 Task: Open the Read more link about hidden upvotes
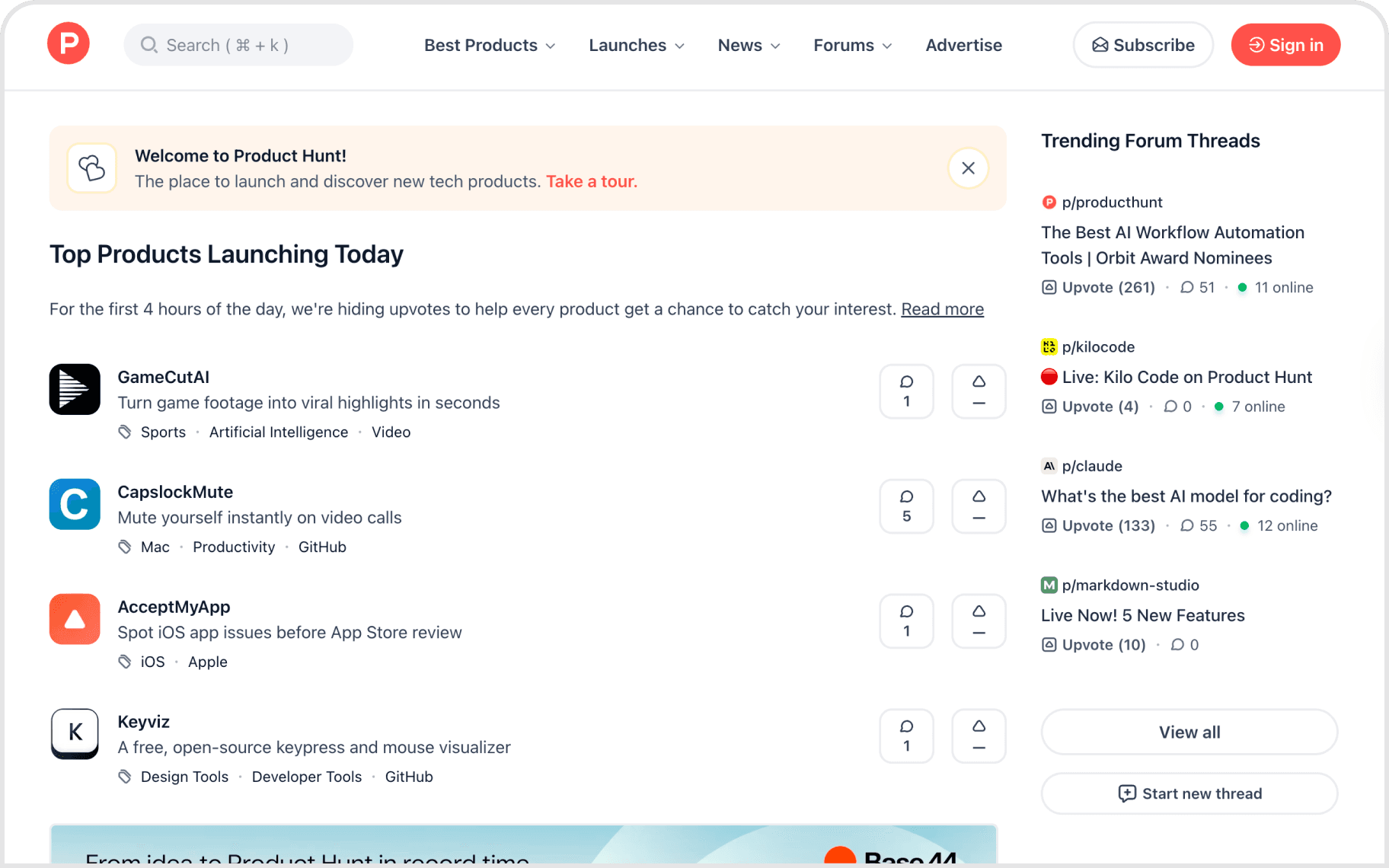coord(942,309)
